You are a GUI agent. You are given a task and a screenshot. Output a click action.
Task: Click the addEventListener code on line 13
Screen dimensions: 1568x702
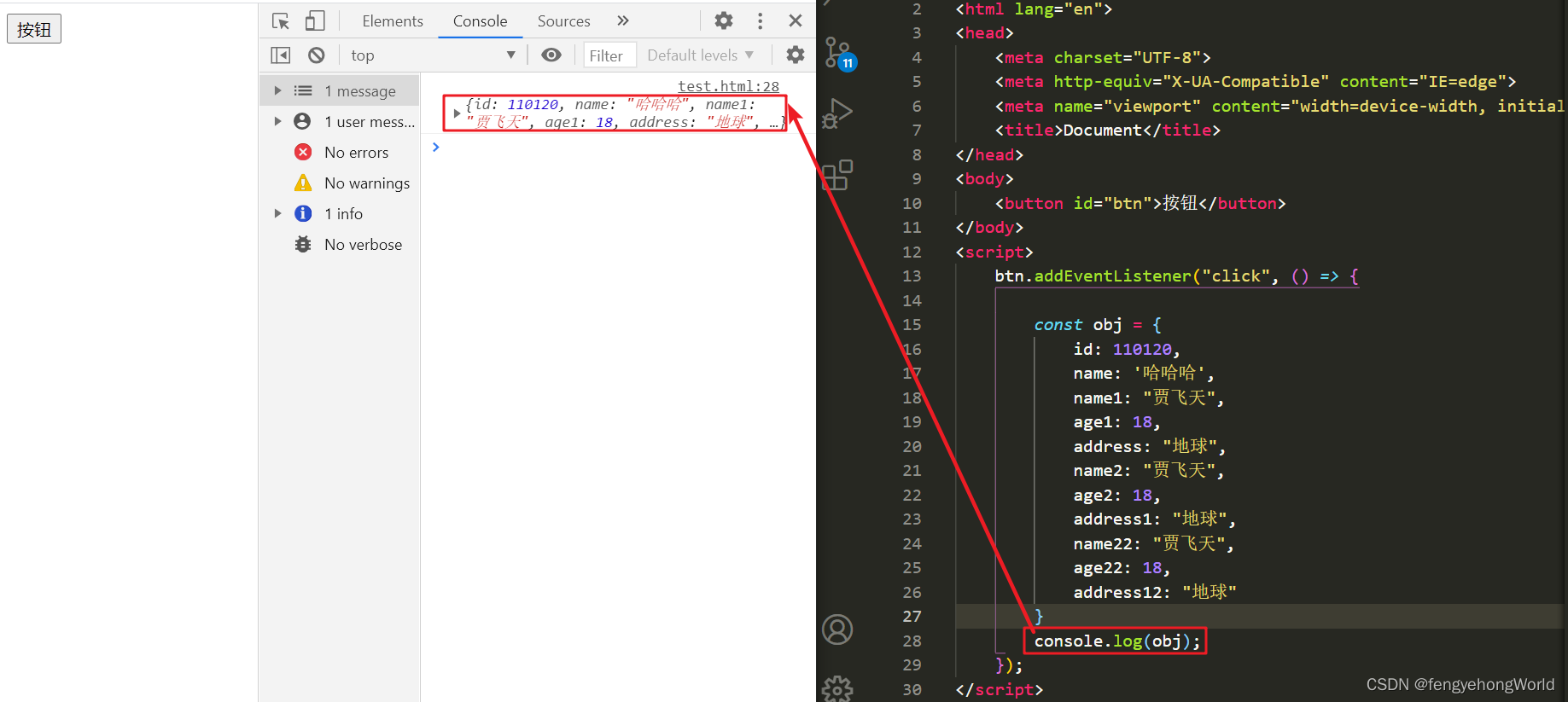1176,276
